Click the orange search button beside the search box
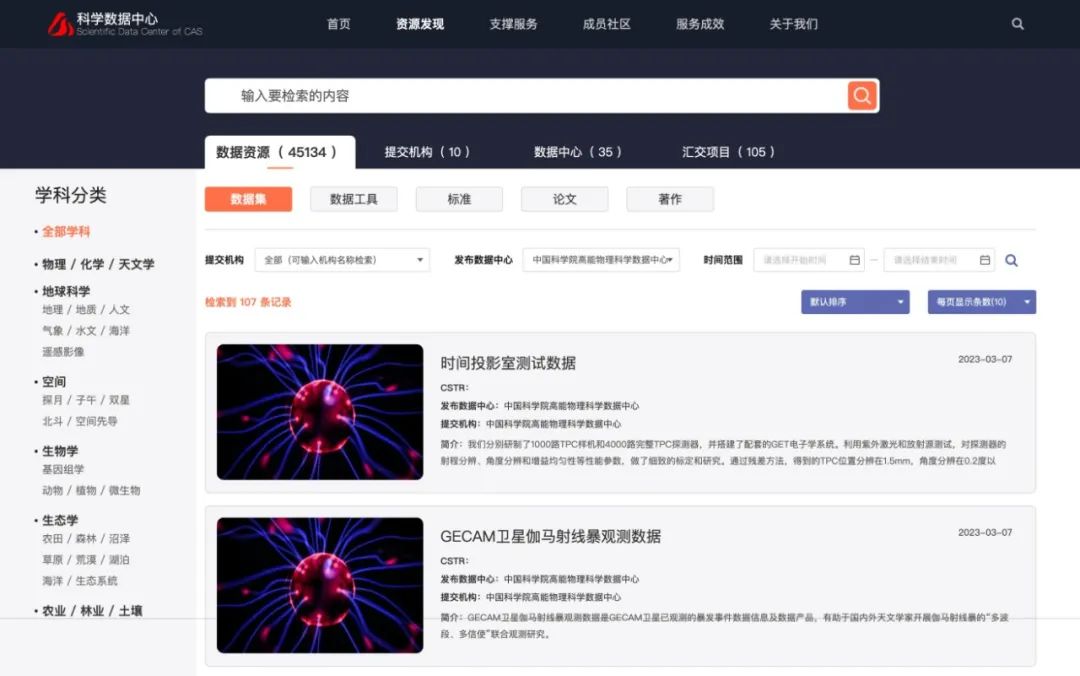 click(x=860, y=96)
